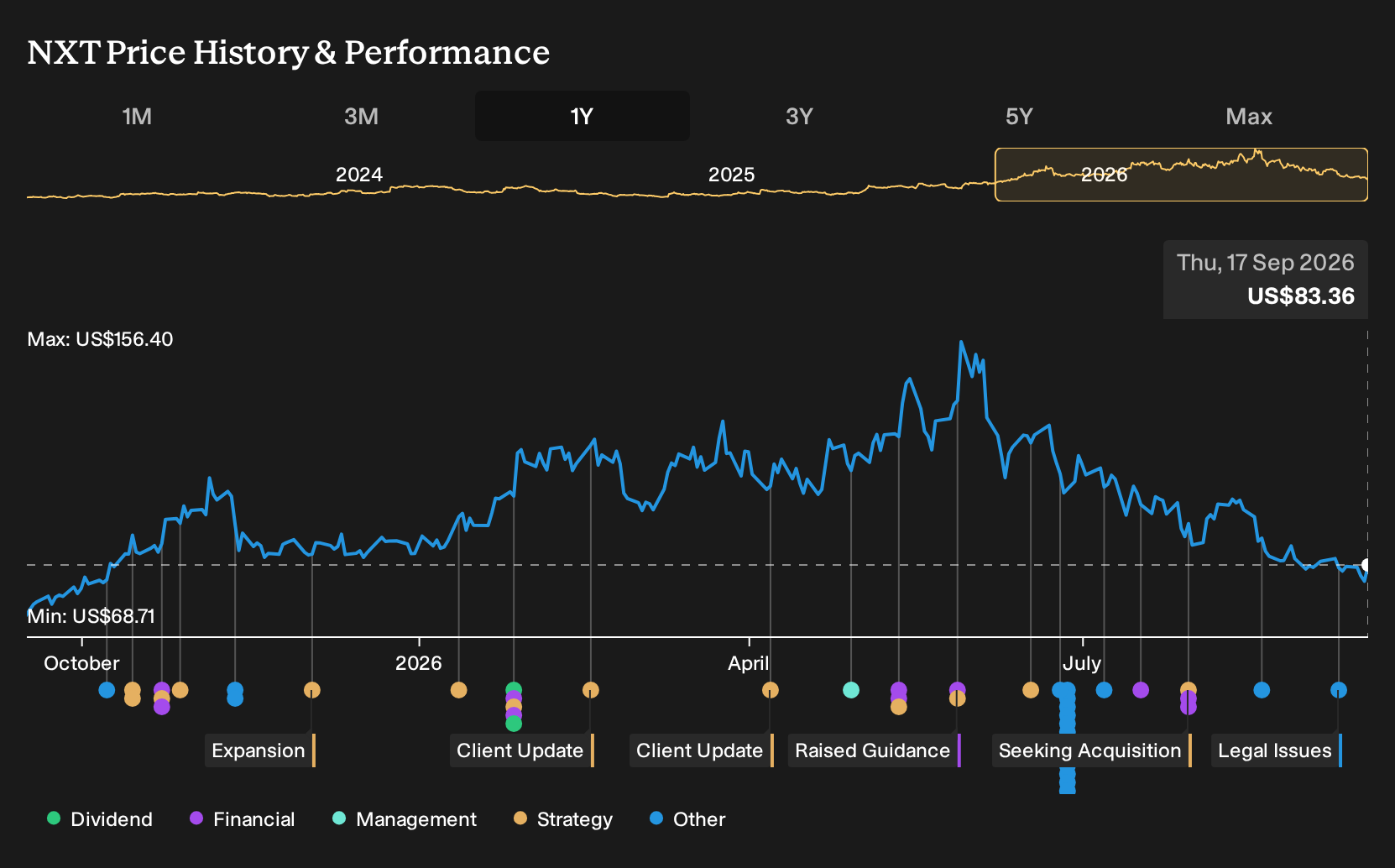Image resolution: width=1395 pixels, height=868 pixels.
Task: Click the green Dividend dot atop February stack
Action: [514, 690]
